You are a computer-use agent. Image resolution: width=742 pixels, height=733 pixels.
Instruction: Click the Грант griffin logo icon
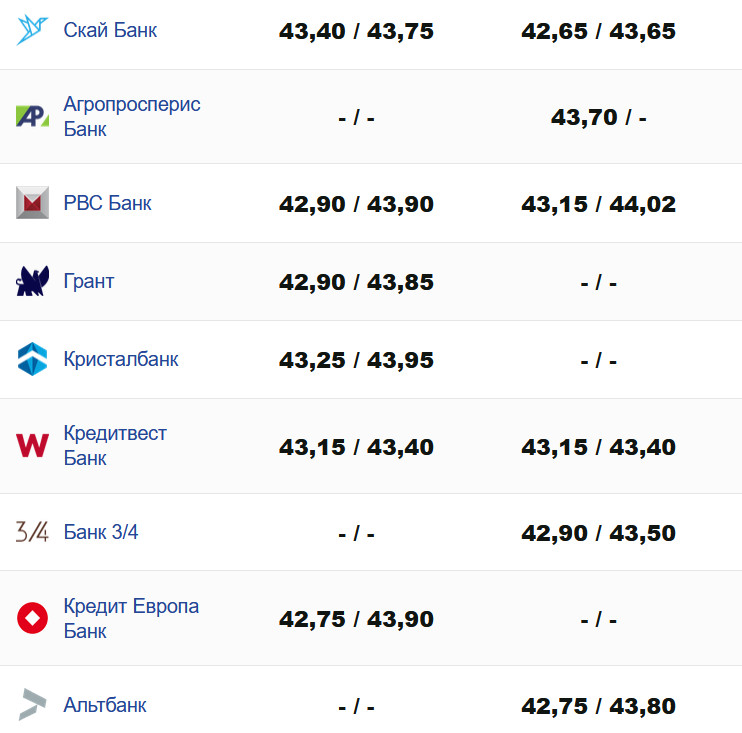coord(32,282)
